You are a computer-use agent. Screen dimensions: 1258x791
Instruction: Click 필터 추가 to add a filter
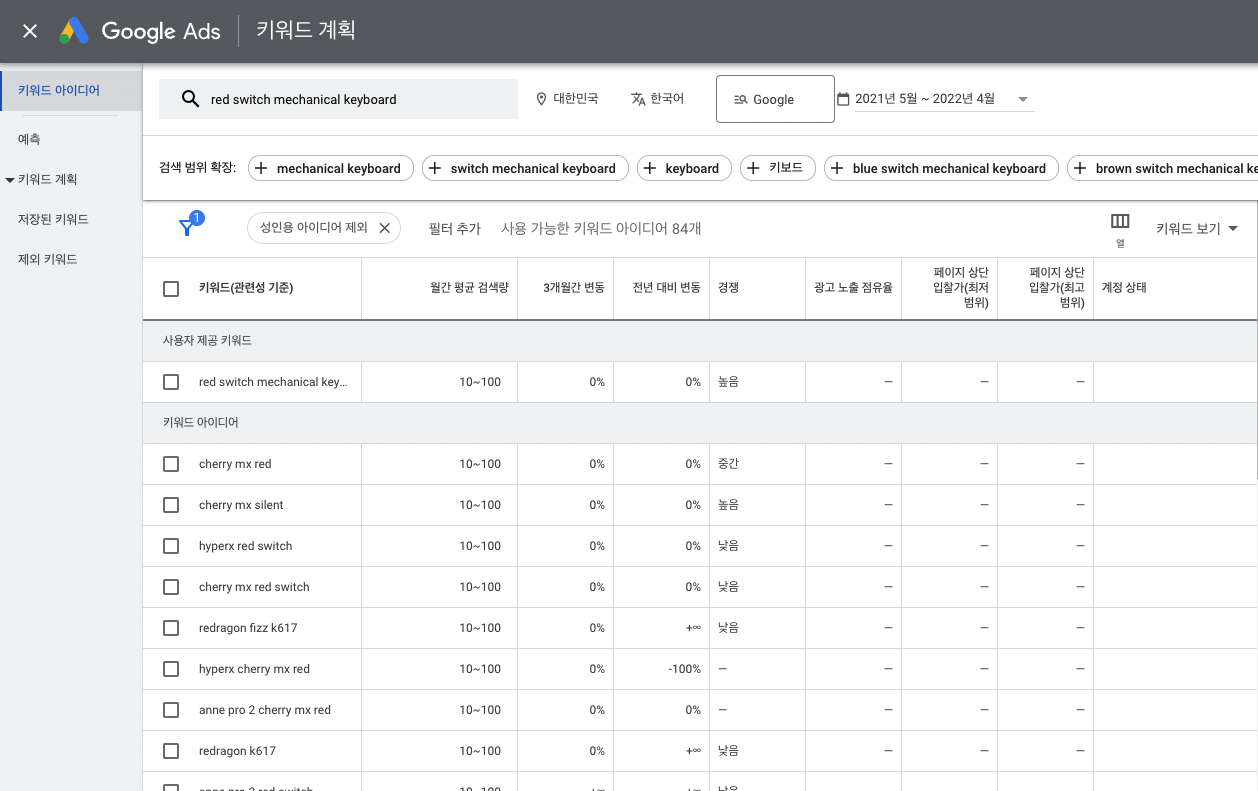click(454, 229)
